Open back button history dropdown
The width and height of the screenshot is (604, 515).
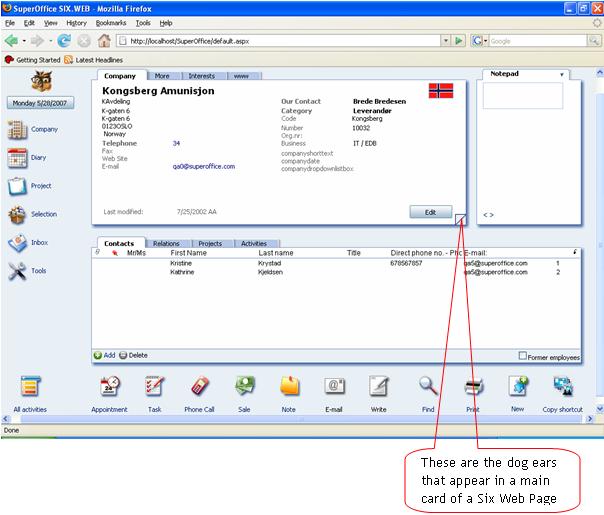pos(24,40)
